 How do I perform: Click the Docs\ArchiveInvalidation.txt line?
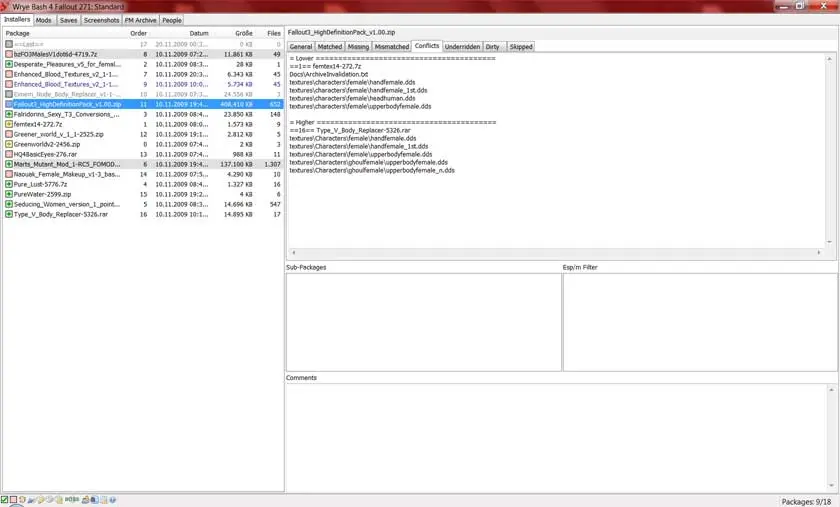coord(328,74)
